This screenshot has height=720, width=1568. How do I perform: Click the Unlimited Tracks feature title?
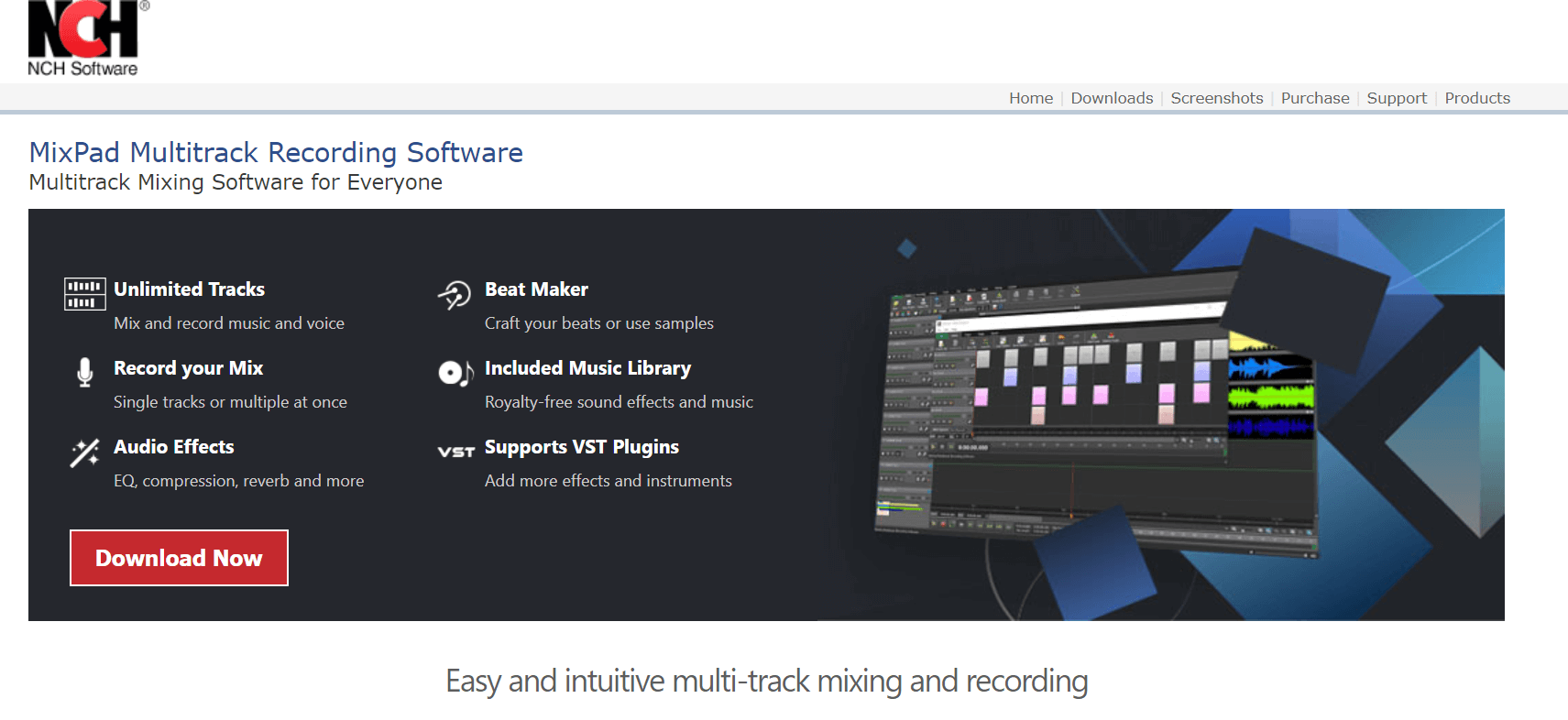(189, 289)
